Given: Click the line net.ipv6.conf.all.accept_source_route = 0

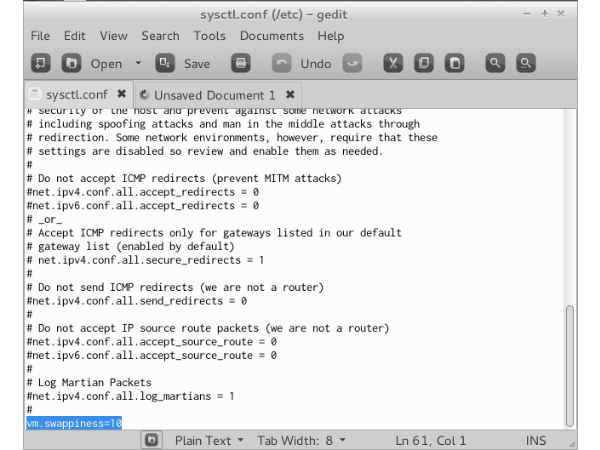Looking at the screenshot, I should [x=152, y=355].
